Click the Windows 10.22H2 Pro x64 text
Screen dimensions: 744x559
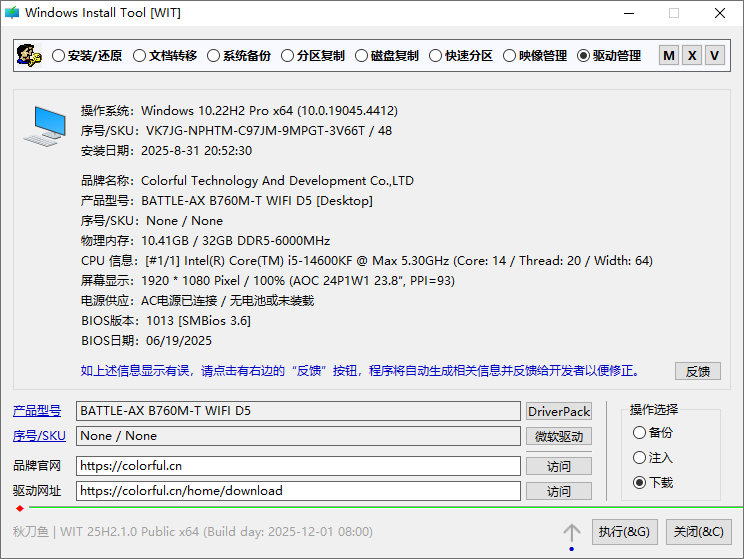(270, 111)
